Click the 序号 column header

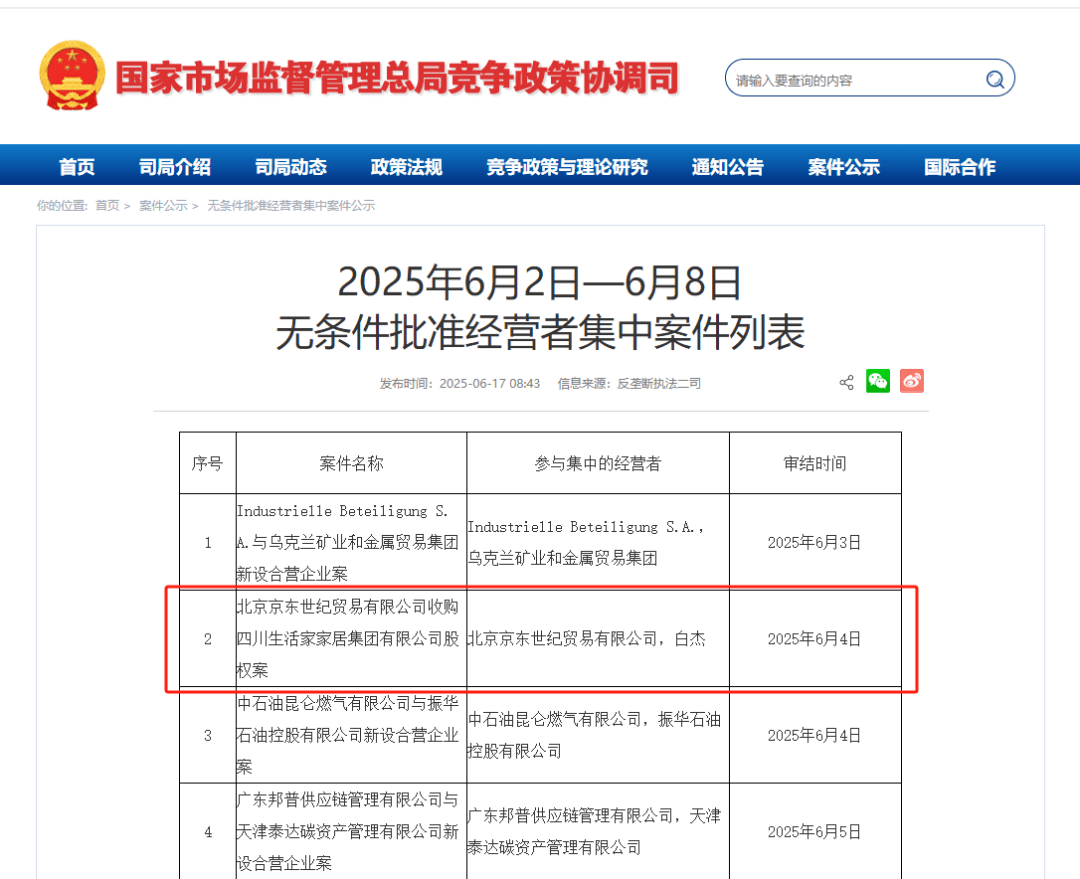[x=207, y=464]
